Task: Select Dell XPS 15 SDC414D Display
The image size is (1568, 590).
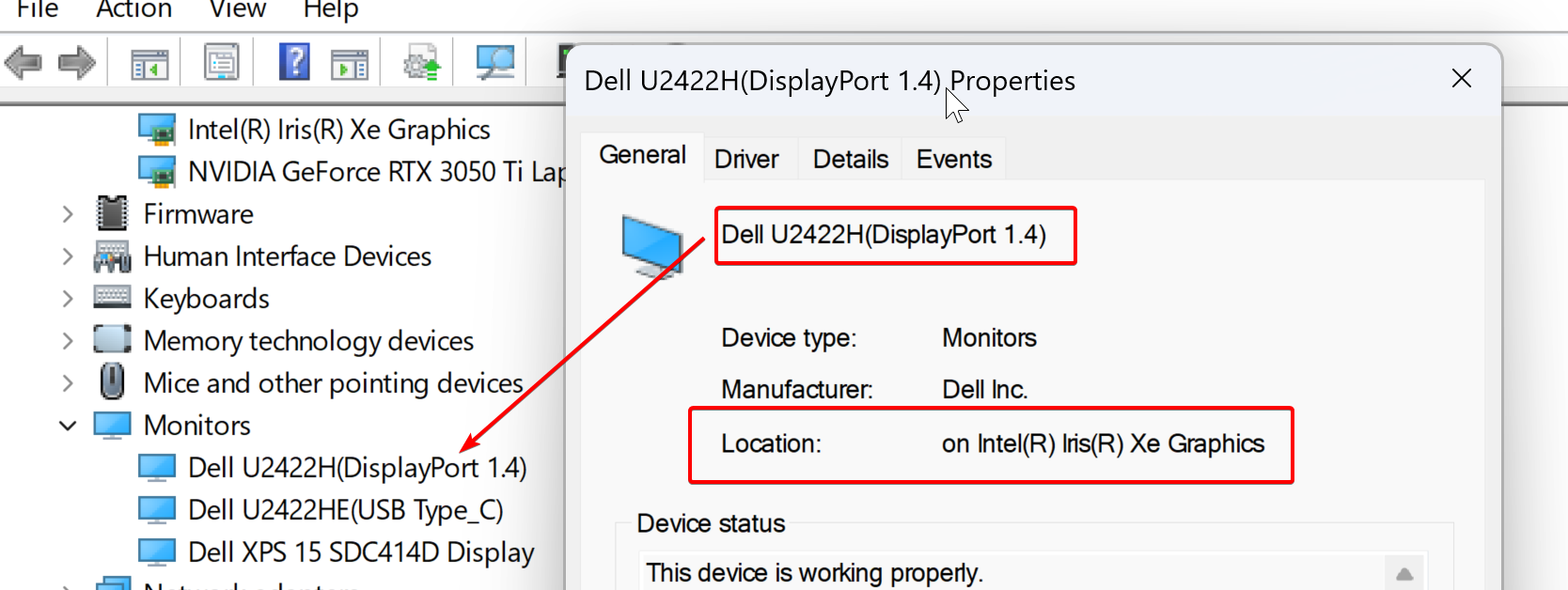Action: tap(361, 552)
